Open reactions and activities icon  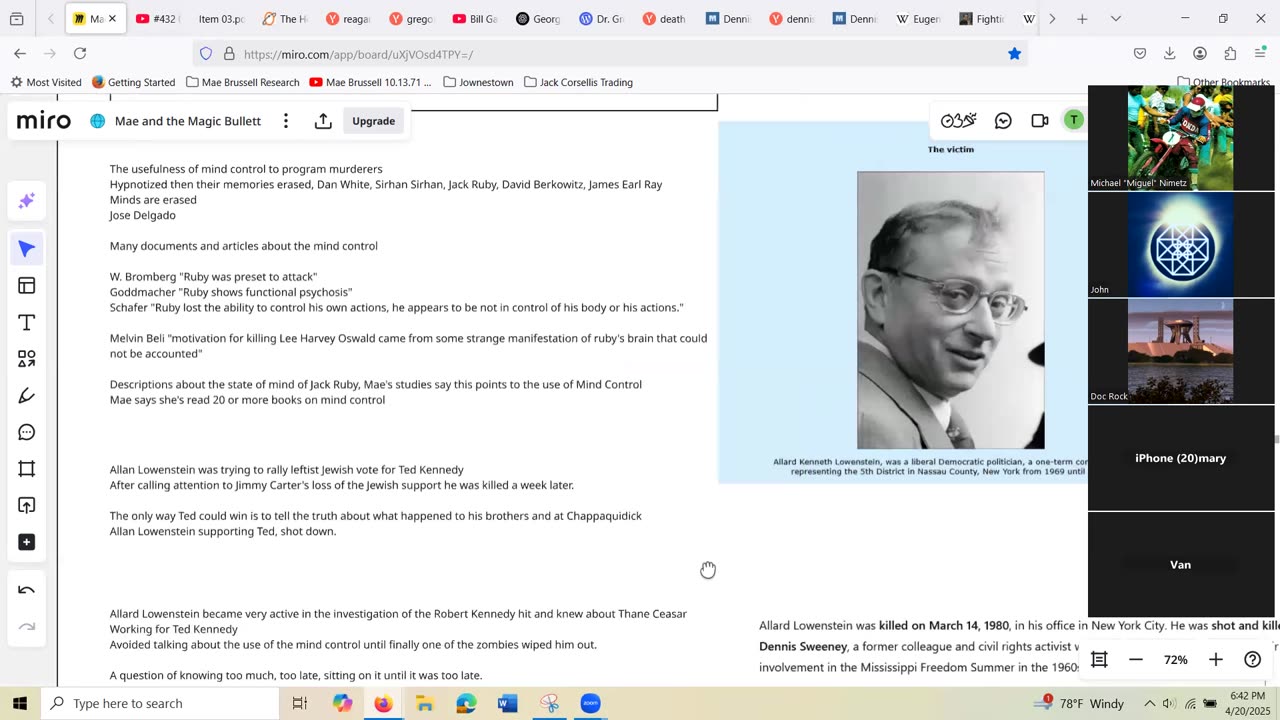click(958, 121)
